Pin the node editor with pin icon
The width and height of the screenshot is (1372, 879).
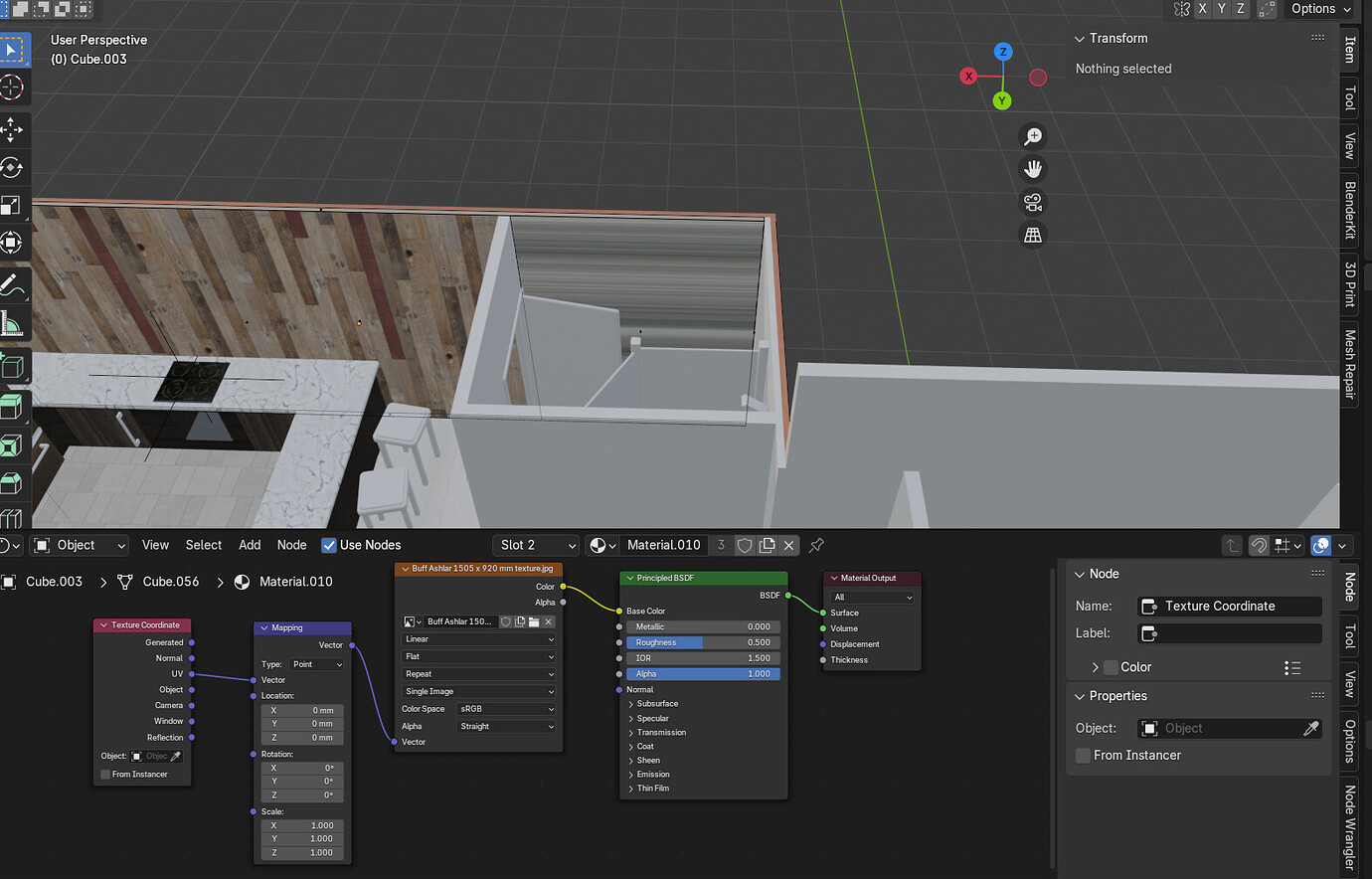816,545
